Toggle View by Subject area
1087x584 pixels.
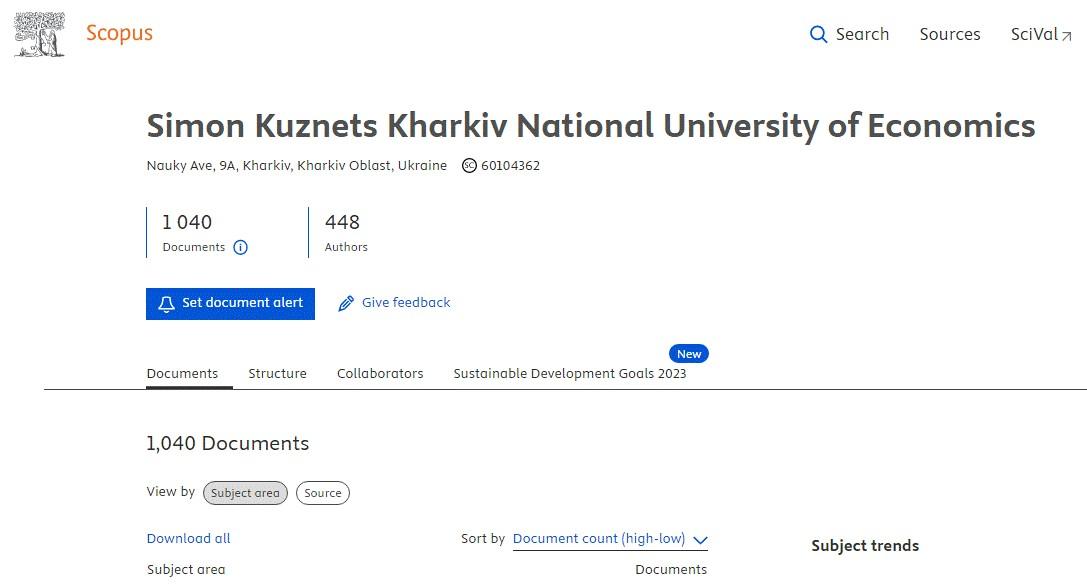coord(245,493)
